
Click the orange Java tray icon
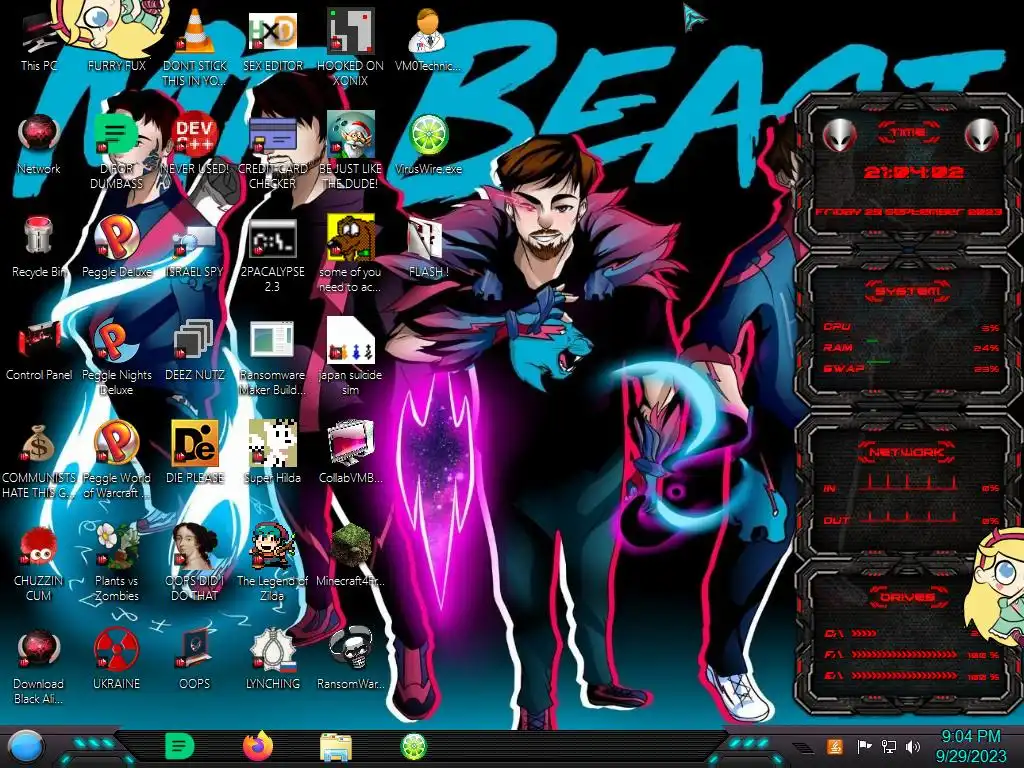(834, 746)
